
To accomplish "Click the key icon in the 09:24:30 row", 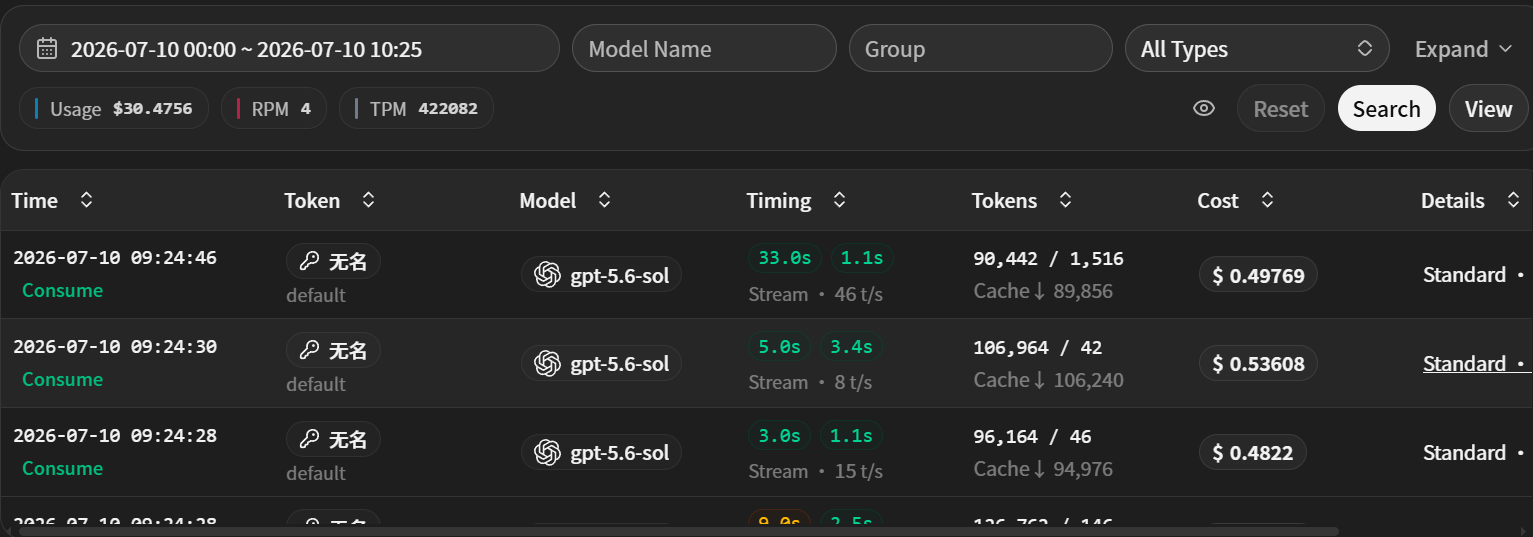I will point(309,350).
